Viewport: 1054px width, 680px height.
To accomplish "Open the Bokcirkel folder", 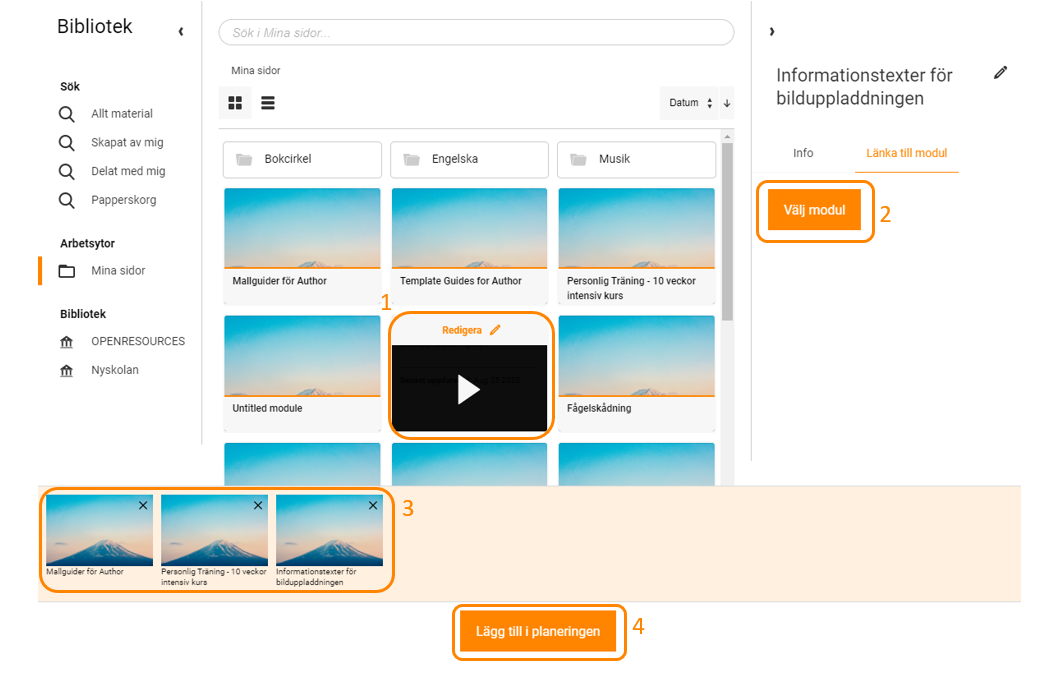I will pos(302,159).
